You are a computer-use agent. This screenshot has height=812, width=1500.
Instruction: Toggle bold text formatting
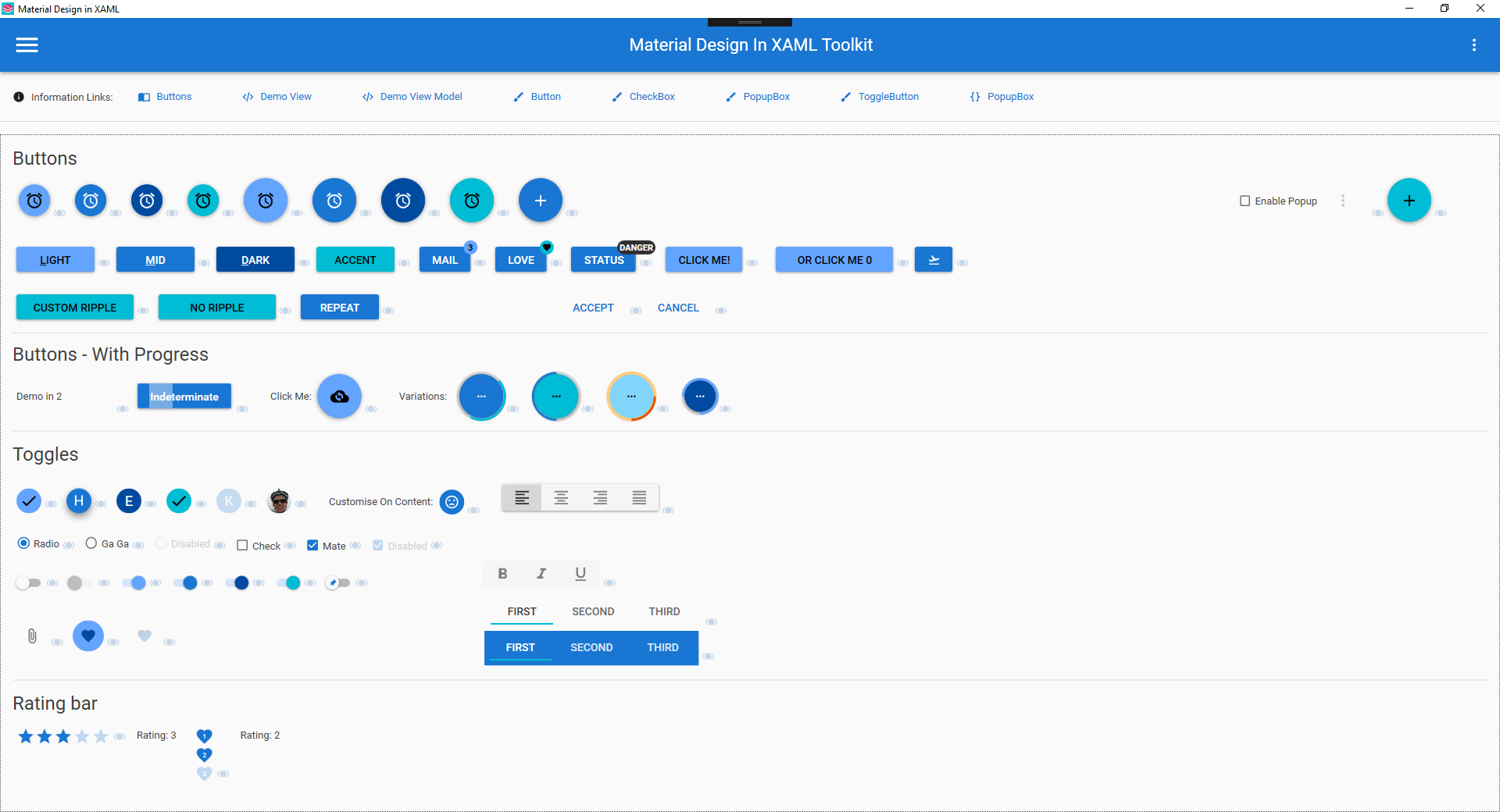(502, 574)
